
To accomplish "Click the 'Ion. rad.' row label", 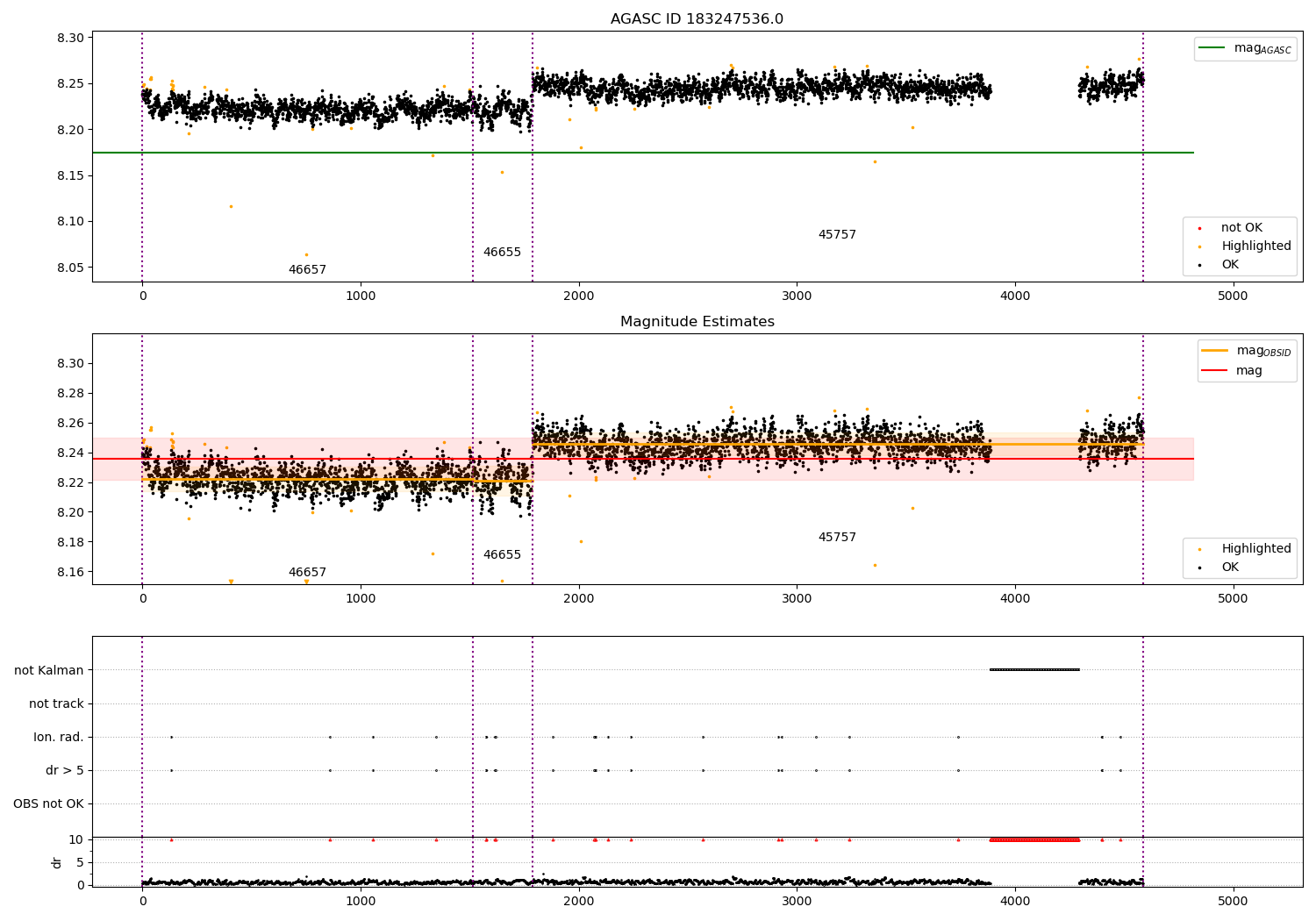I will click(59, 737).
